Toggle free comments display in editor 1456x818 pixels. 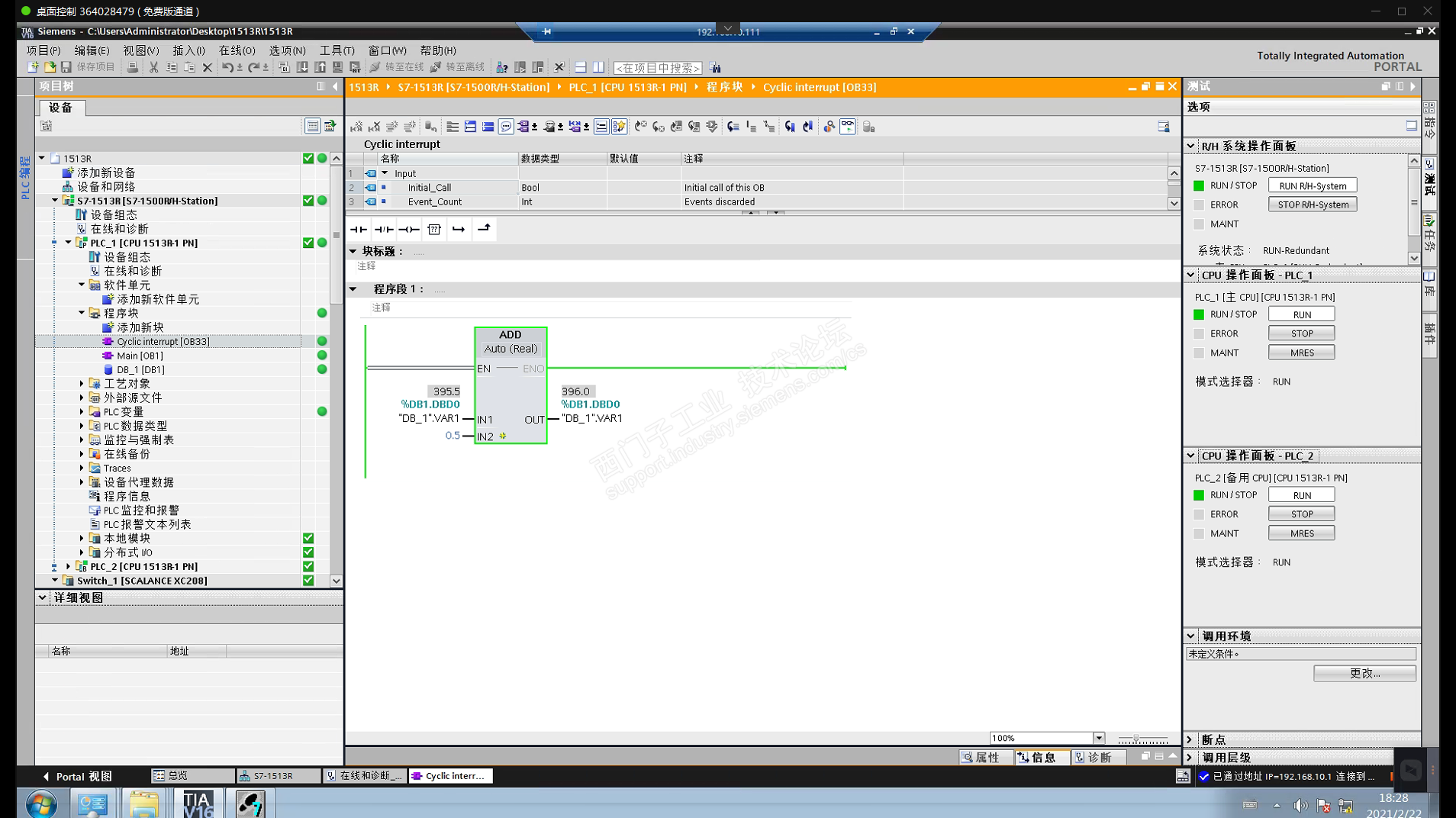506,127
